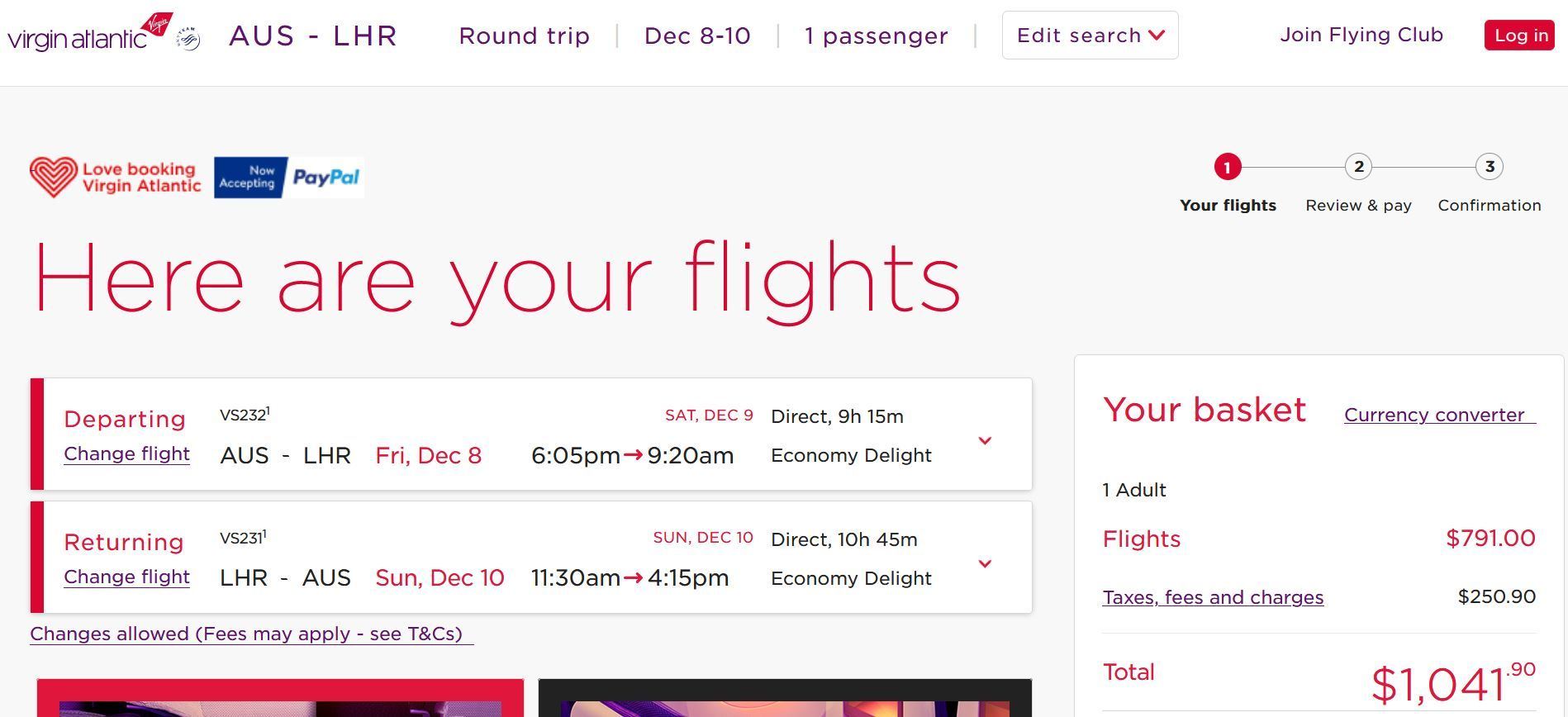Select step 2 Review & pay circle
1568x717 pixels.
pos(1358,167)
